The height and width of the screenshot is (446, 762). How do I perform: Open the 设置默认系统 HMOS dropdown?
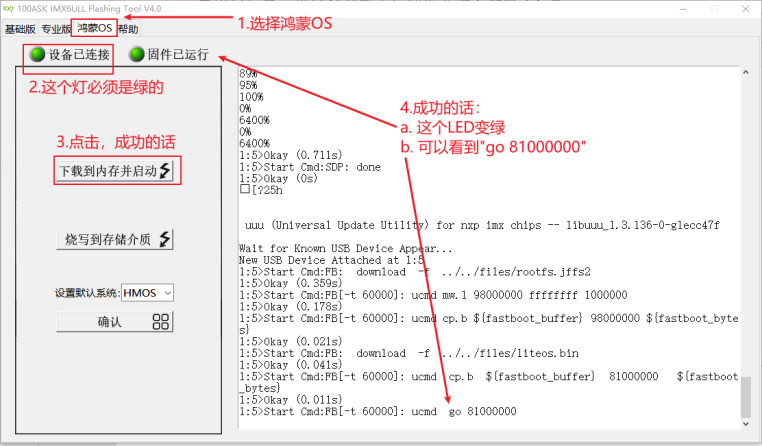pyautogui.click(x=147, y=293)
